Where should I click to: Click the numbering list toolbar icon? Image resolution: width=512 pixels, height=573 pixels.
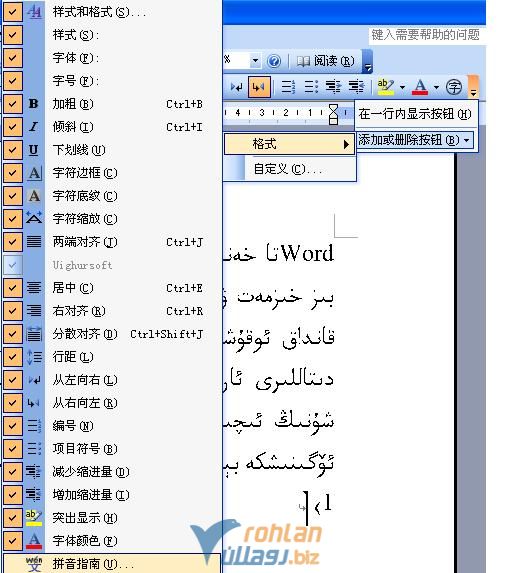tap(288, 87)
